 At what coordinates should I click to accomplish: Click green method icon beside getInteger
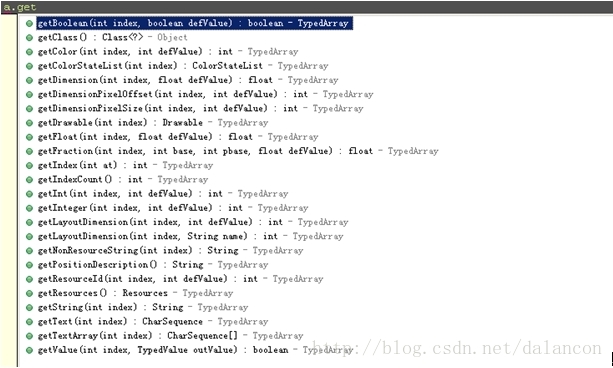click(29, 208)
